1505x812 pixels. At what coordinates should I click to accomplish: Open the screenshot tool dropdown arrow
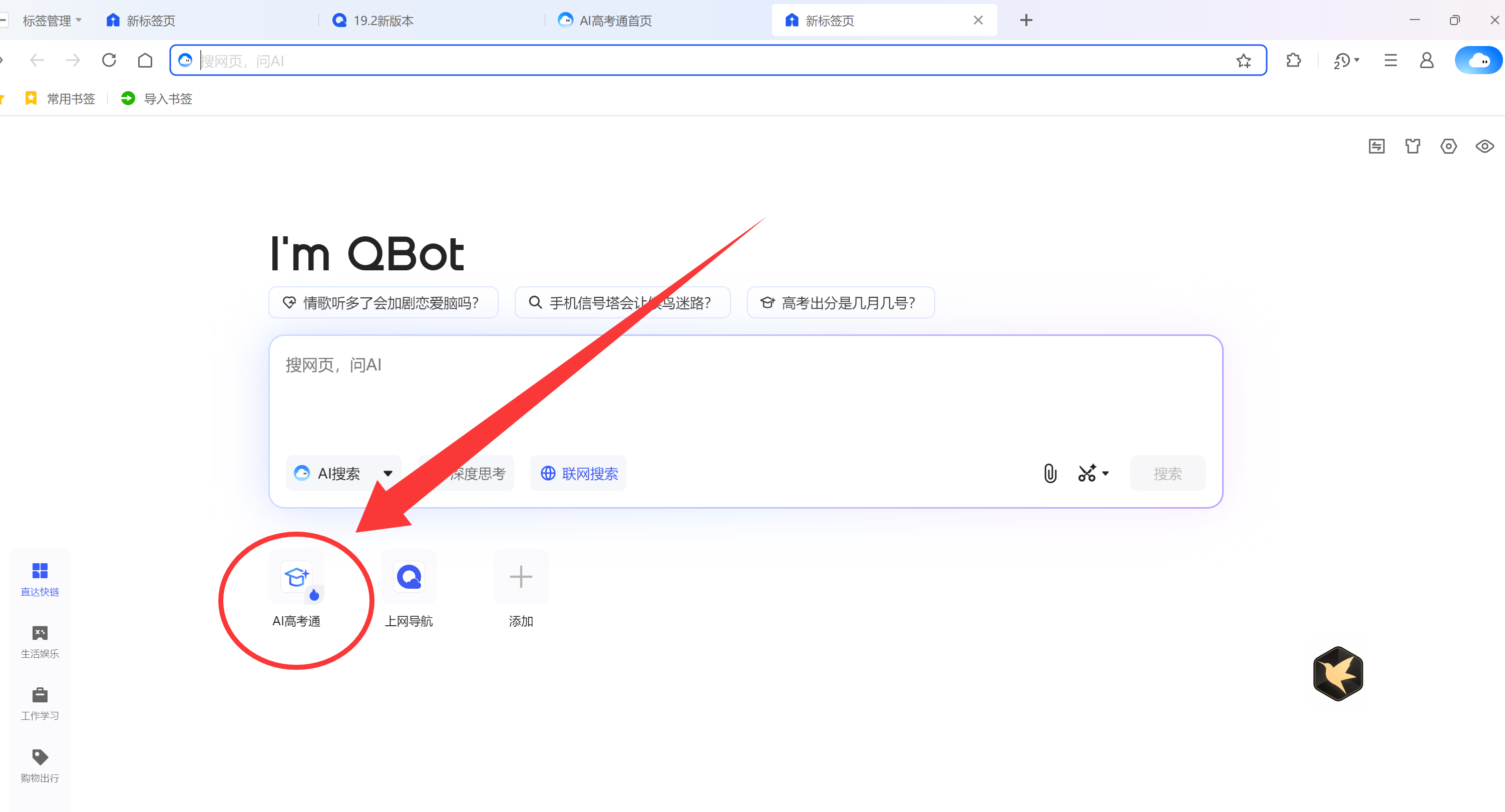(x=1105, y=473)
